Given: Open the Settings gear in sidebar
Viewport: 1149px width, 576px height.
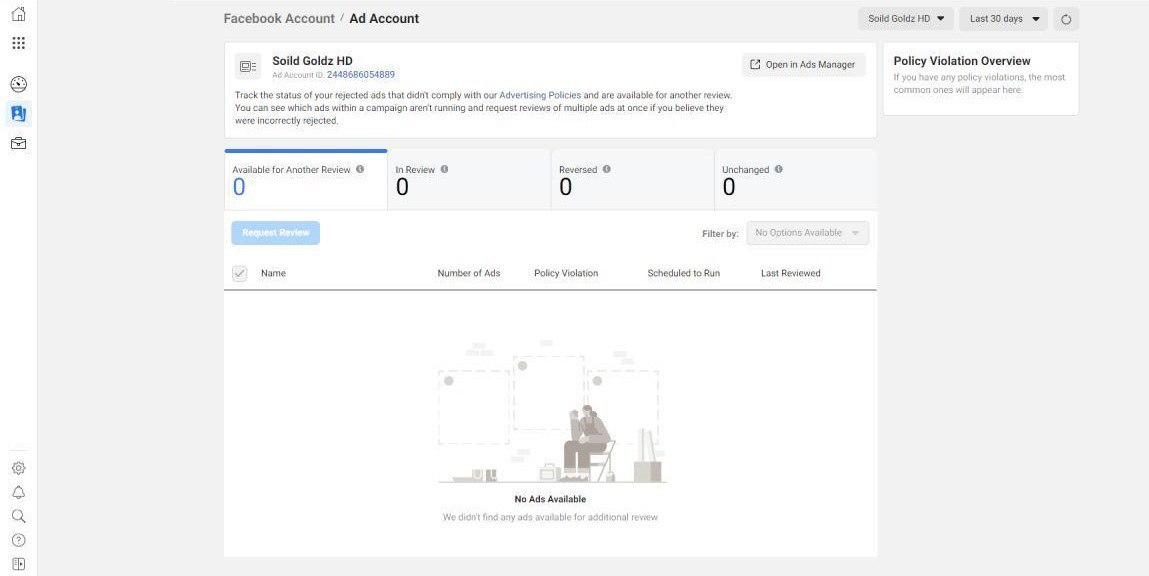Looking at the screenshot, I should (19, 468).
